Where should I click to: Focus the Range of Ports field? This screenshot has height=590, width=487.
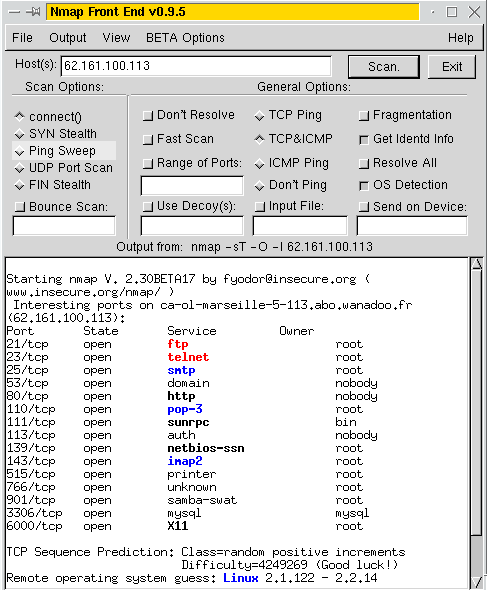pos(192,186)
